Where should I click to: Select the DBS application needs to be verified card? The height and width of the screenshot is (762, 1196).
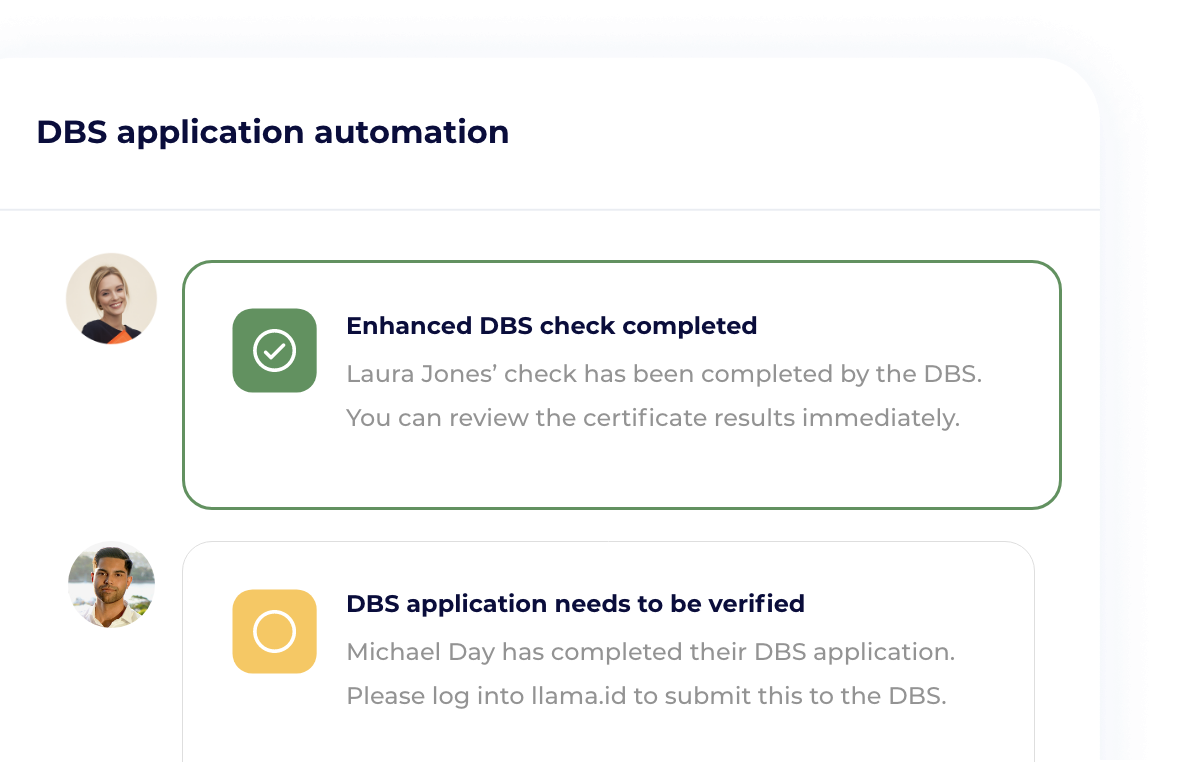[608, 652]
